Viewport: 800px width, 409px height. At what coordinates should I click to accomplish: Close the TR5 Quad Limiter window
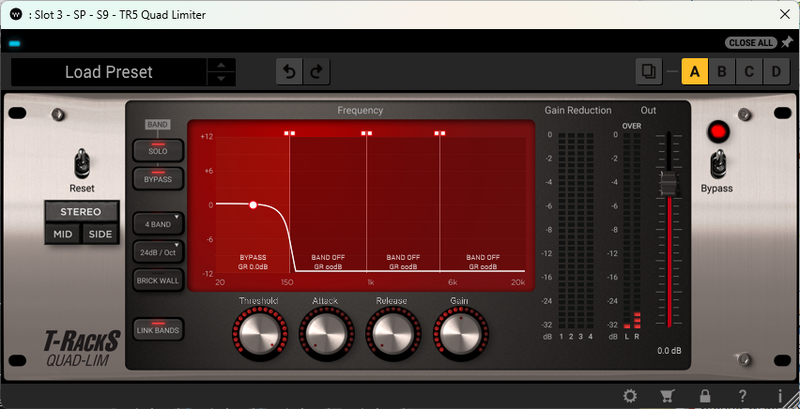pos(785,14)
